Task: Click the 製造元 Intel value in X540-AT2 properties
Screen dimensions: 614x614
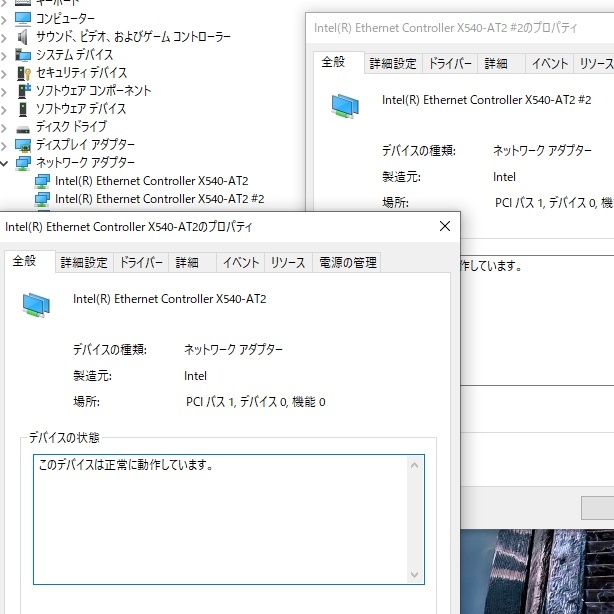Action: (195, 376)
